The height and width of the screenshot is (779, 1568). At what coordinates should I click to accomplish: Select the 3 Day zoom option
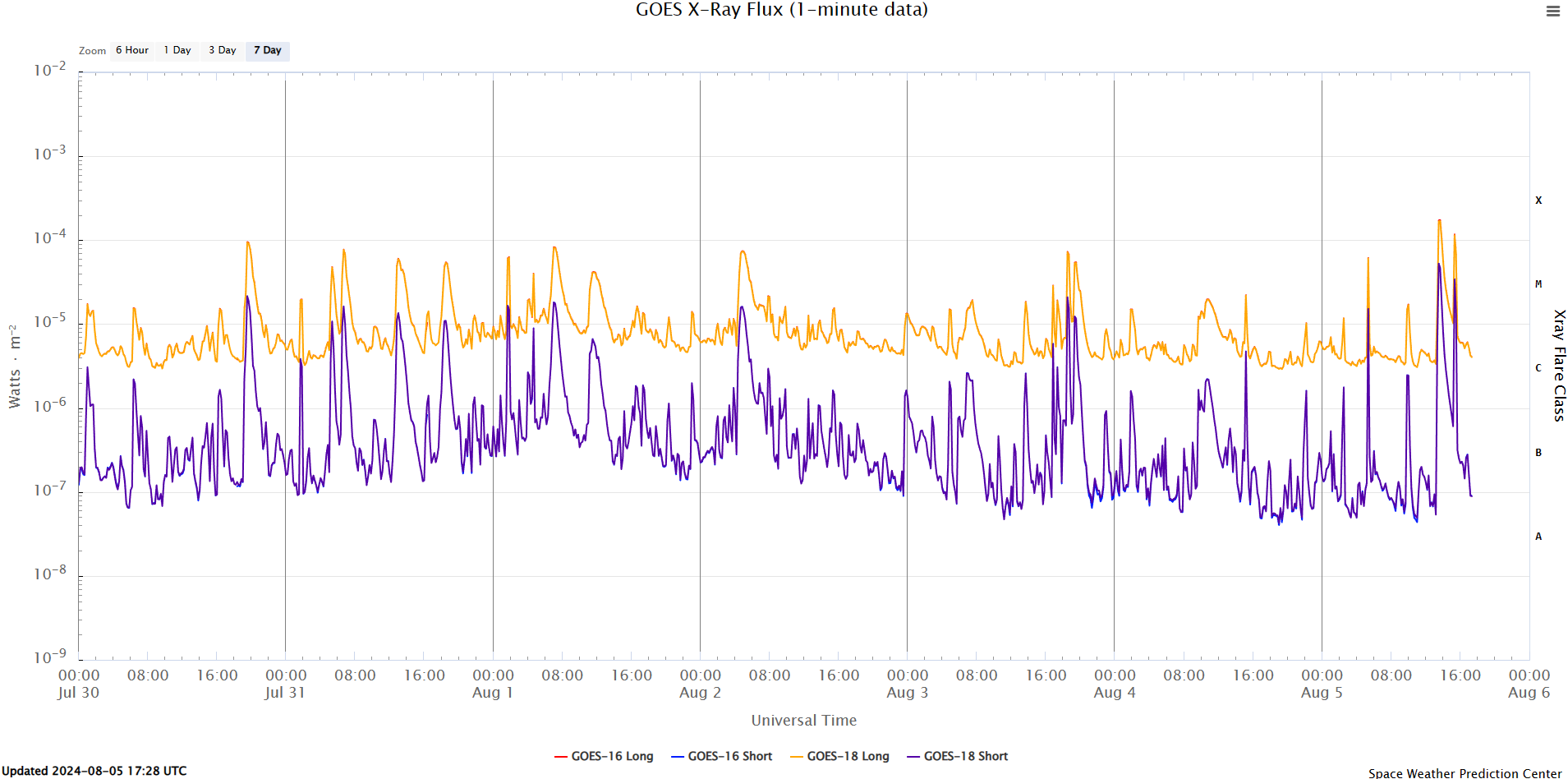222,50
